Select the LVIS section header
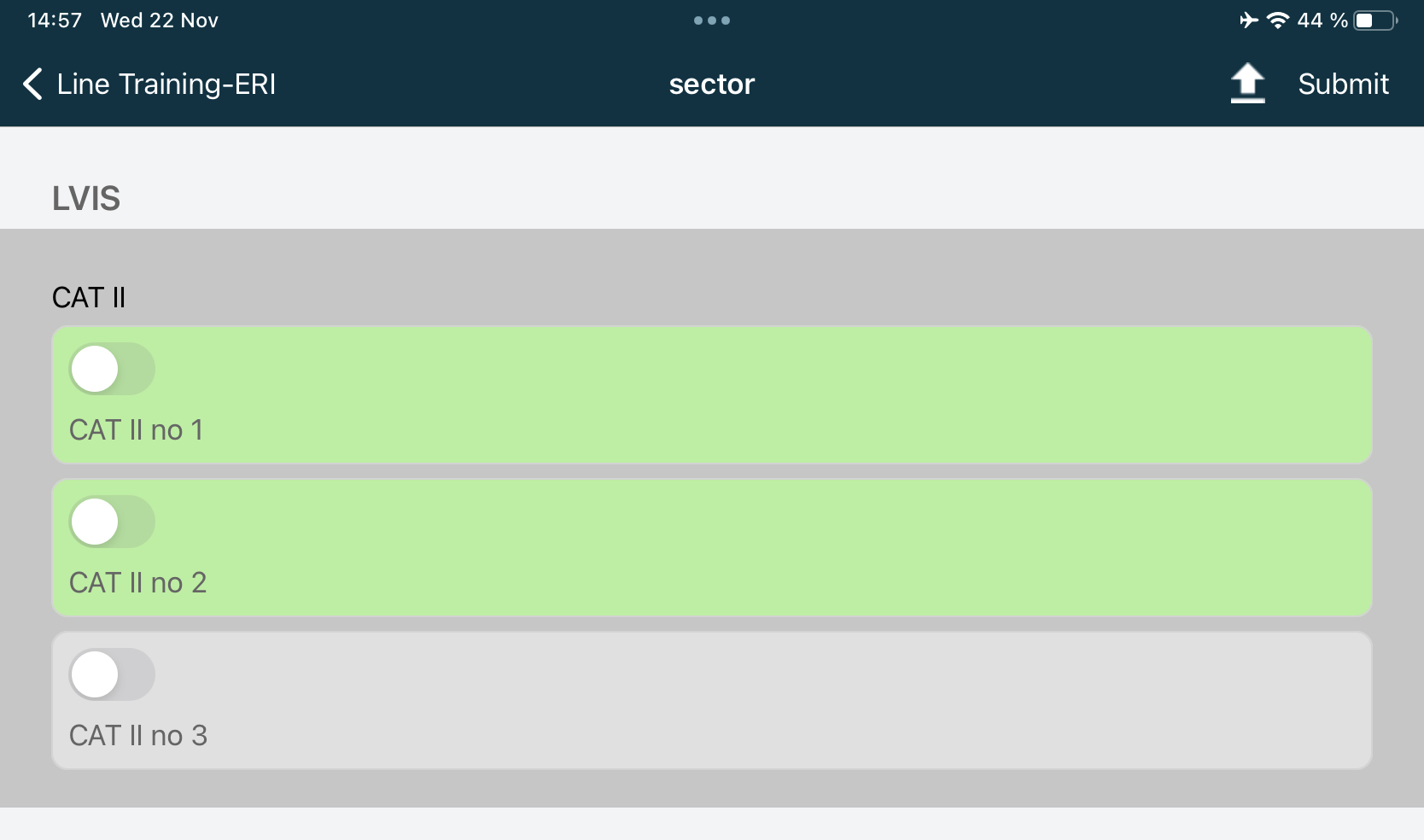The height and width of the screenshot is (840, 1424). (x=86, y=198)
